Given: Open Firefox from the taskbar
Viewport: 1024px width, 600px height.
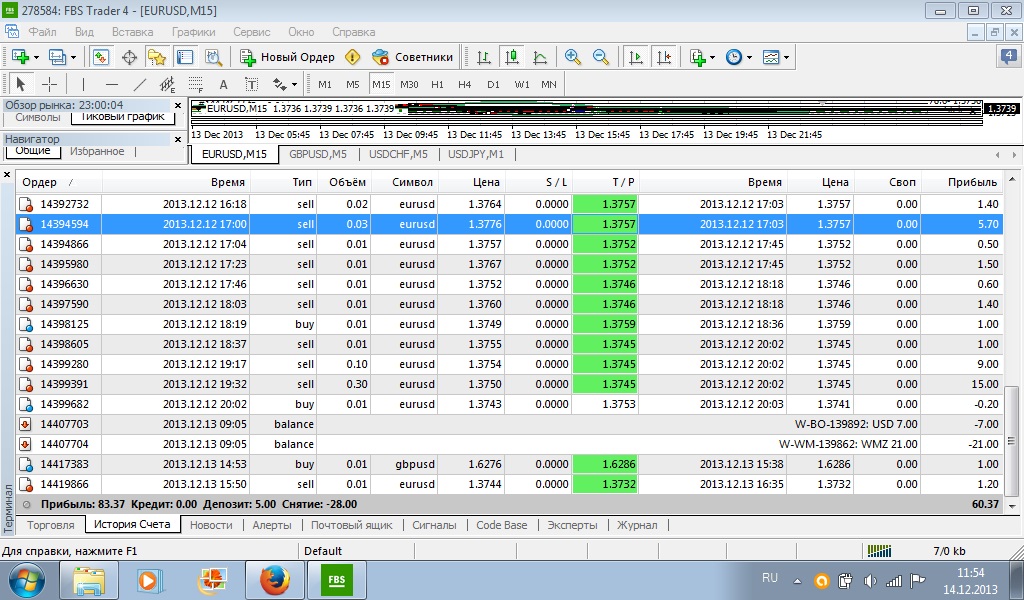Looking at the screenshot, I should point(274,580).
